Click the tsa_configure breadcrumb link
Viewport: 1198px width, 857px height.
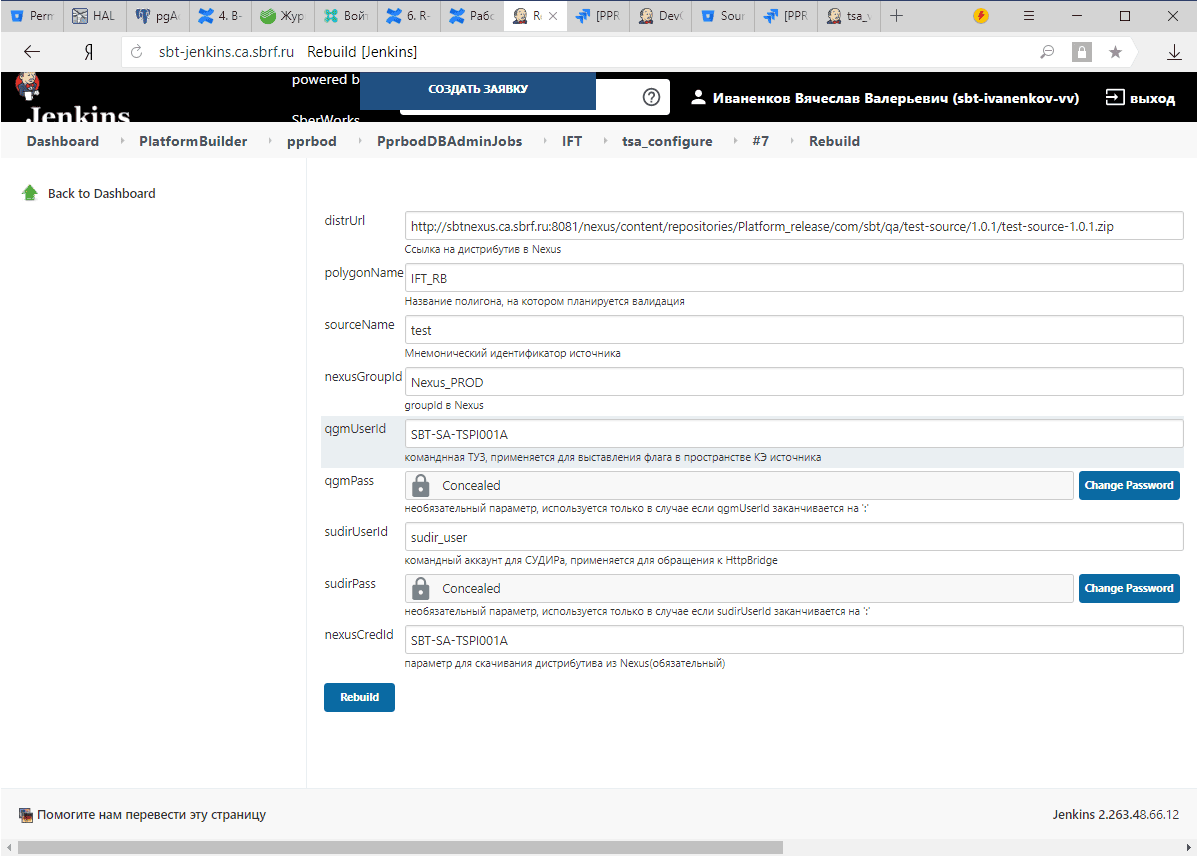pos(667,141)
